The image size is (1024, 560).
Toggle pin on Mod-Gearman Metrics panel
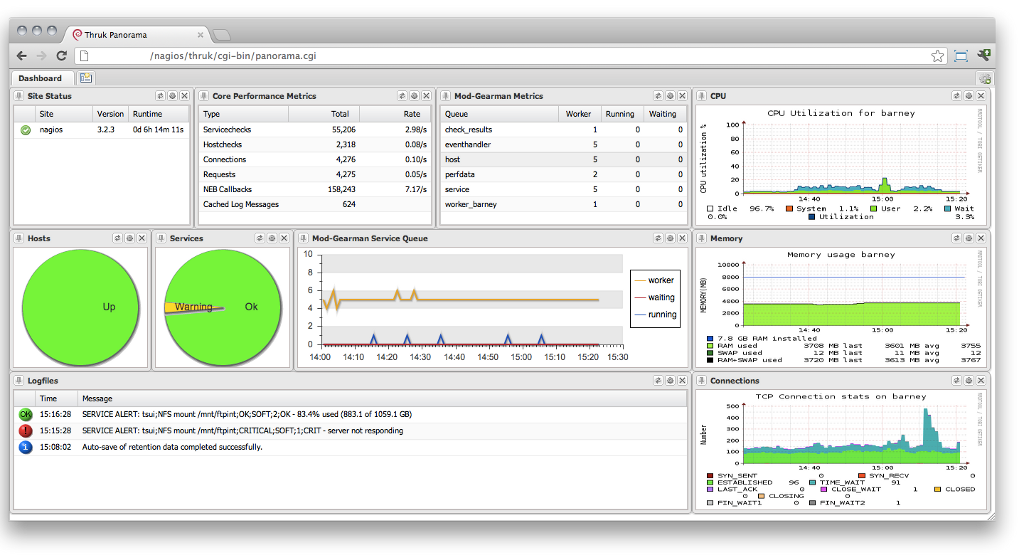[x=445, y=96]
